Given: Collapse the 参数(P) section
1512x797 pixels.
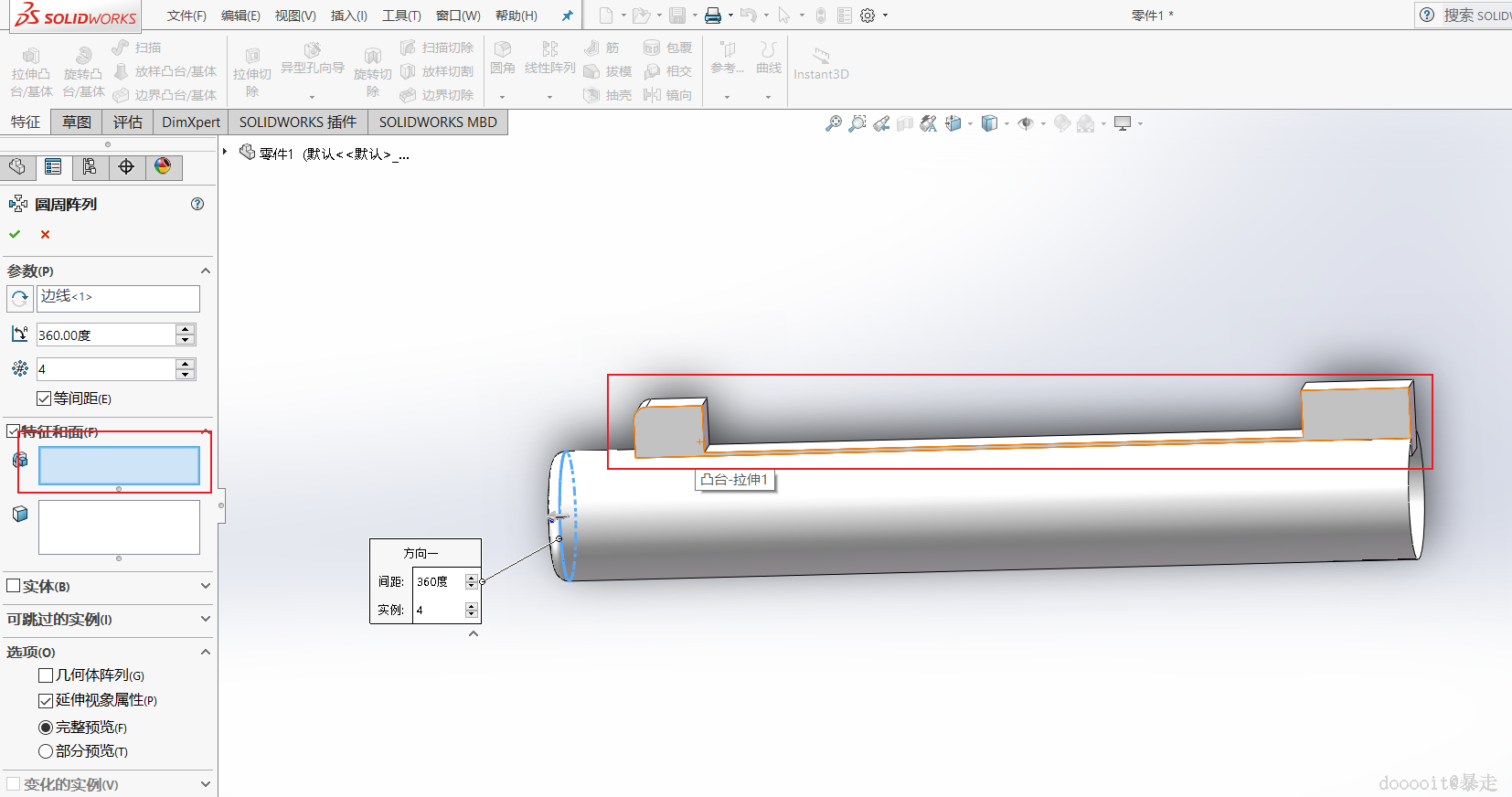Looking at the screenshot, I should point(205,271).
